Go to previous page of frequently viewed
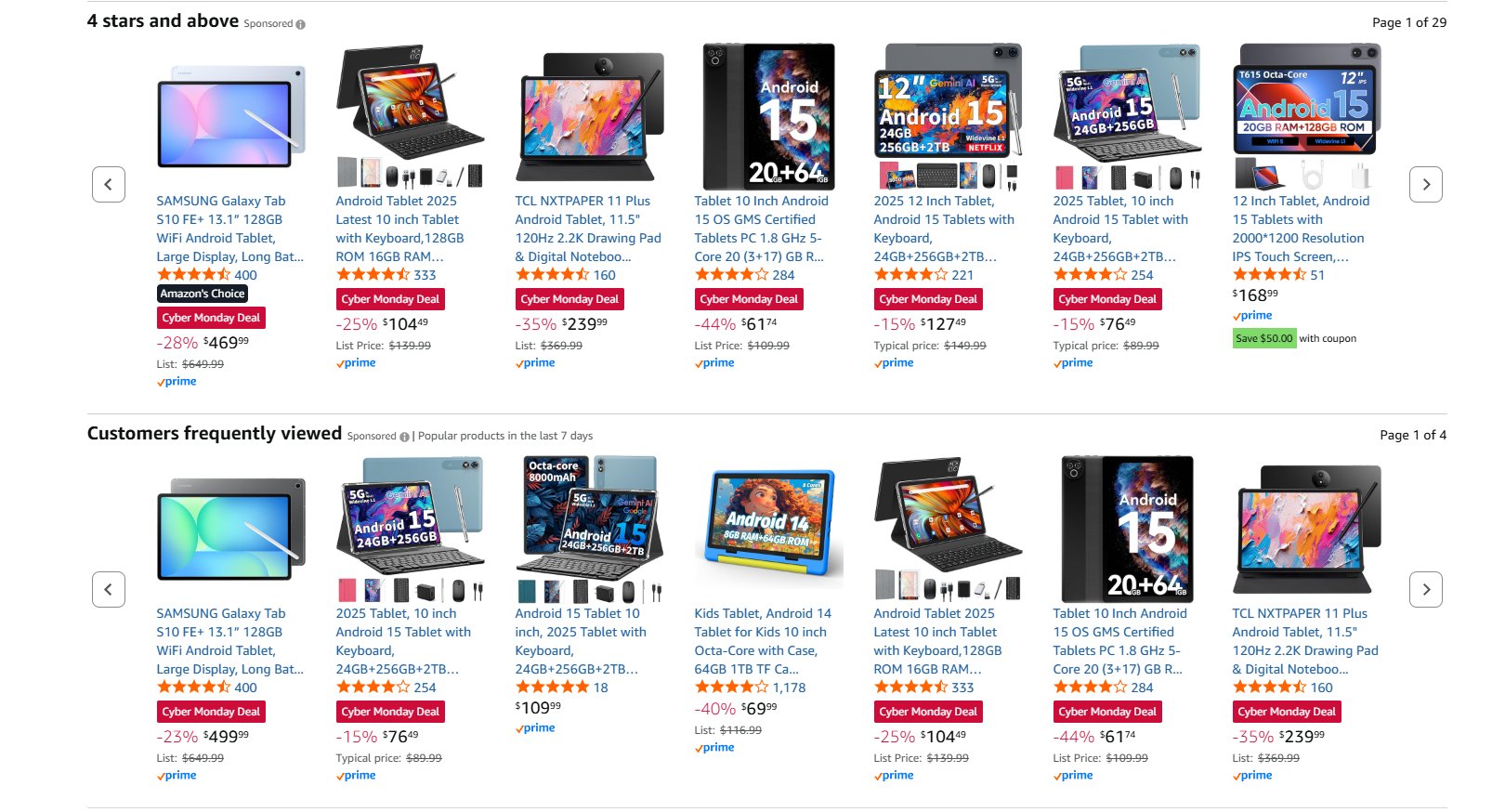 109,589
